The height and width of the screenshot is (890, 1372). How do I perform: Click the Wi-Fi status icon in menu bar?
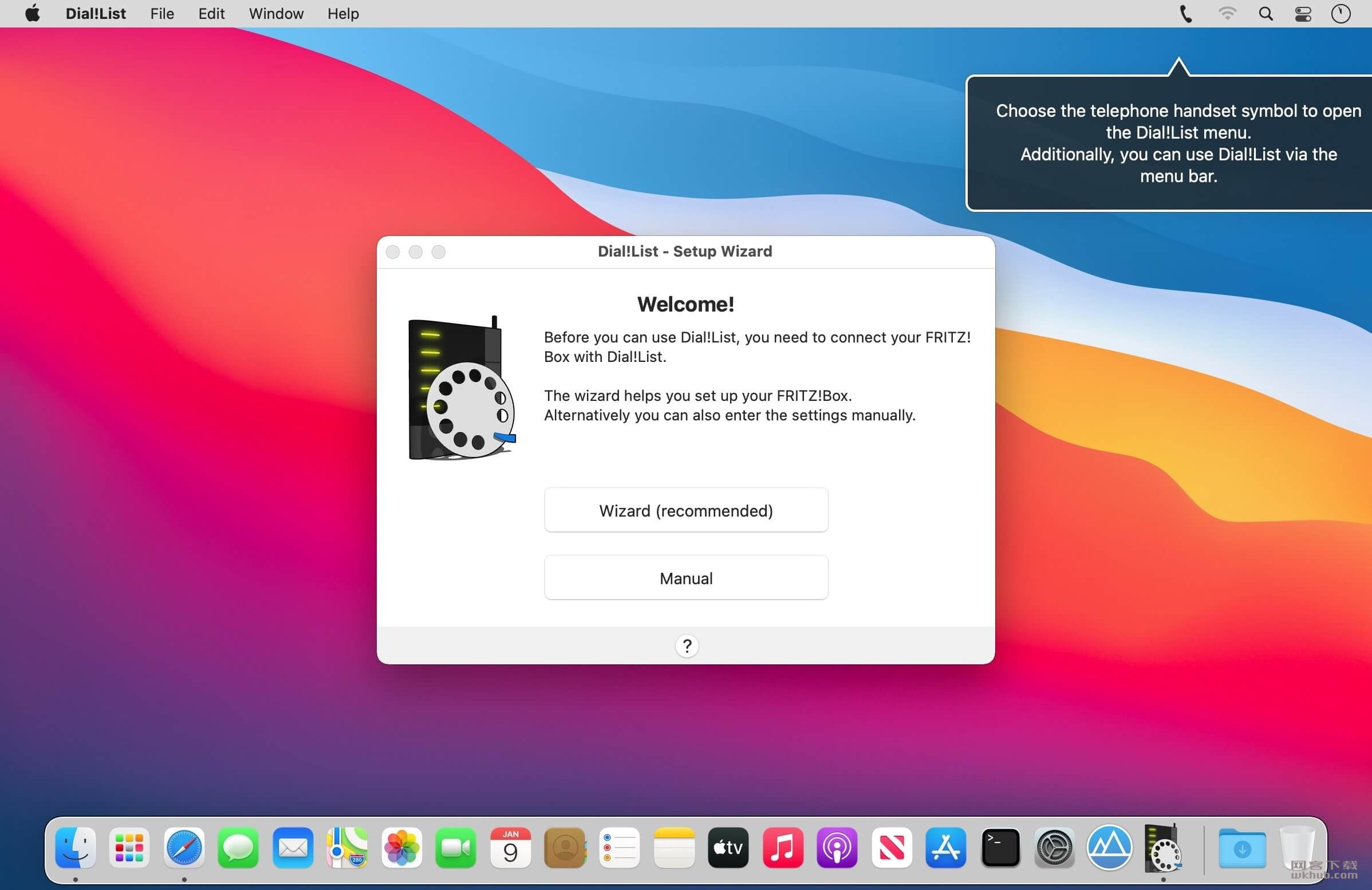tap(1227, 13)
